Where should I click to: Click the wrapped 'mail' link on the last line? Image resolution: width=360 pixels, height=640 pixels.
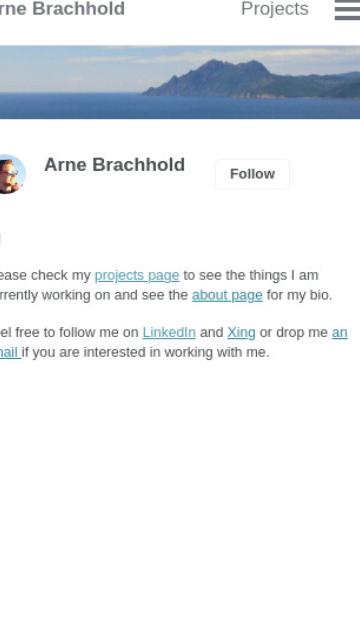tap(10, 352)
